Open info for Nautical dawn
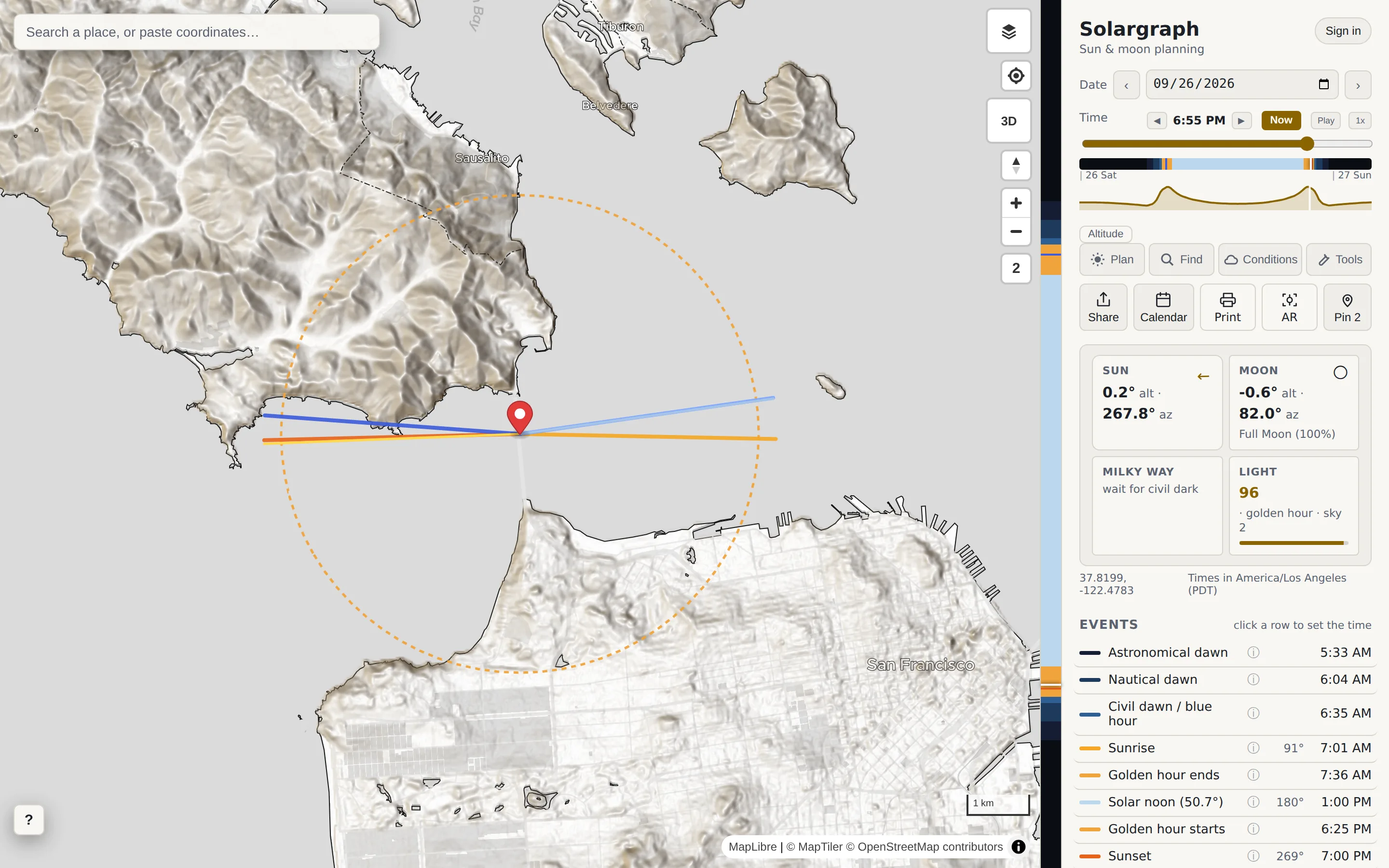This screenshot has height=868, width=1389. [x=1253, y=680]
